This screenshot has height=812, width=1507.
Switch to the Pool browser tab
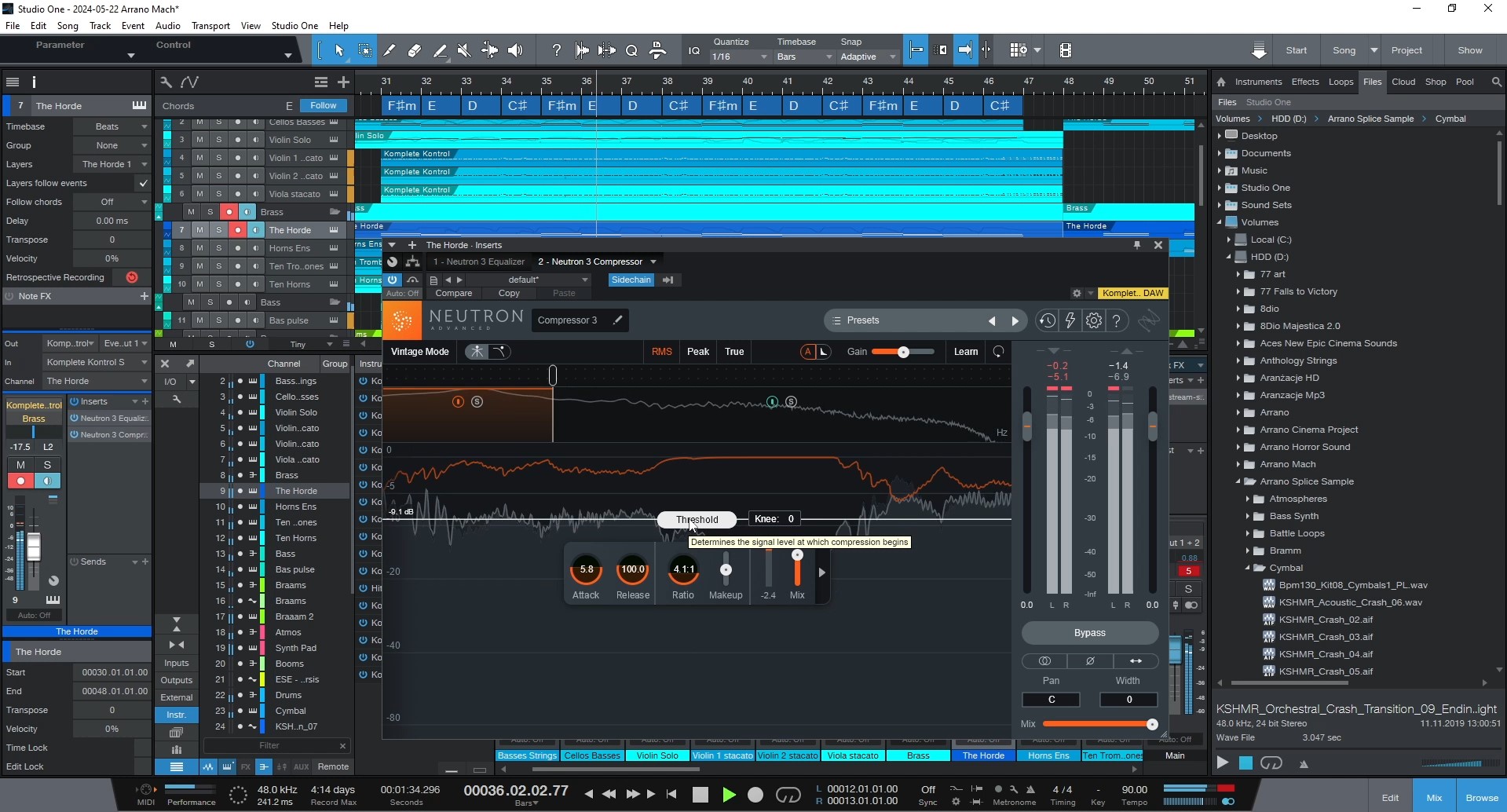(x=1465, y=82)
